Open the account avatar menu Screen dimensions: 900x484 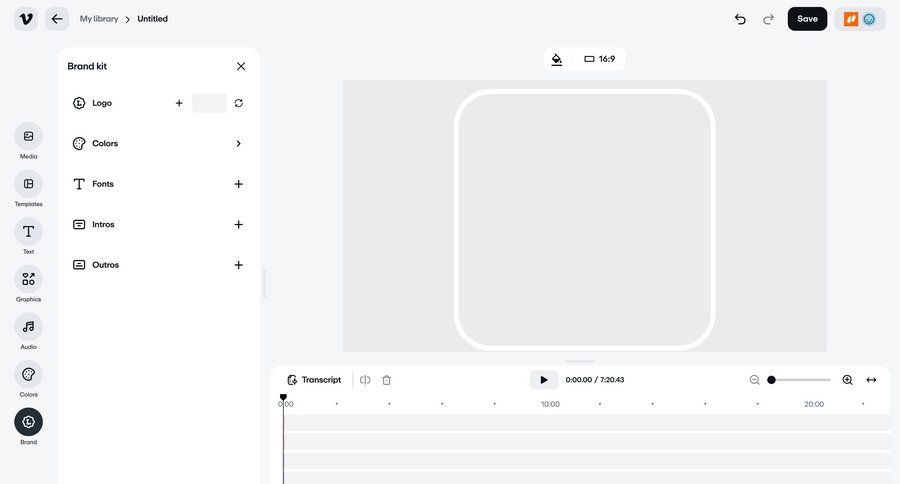click(860, 19)
